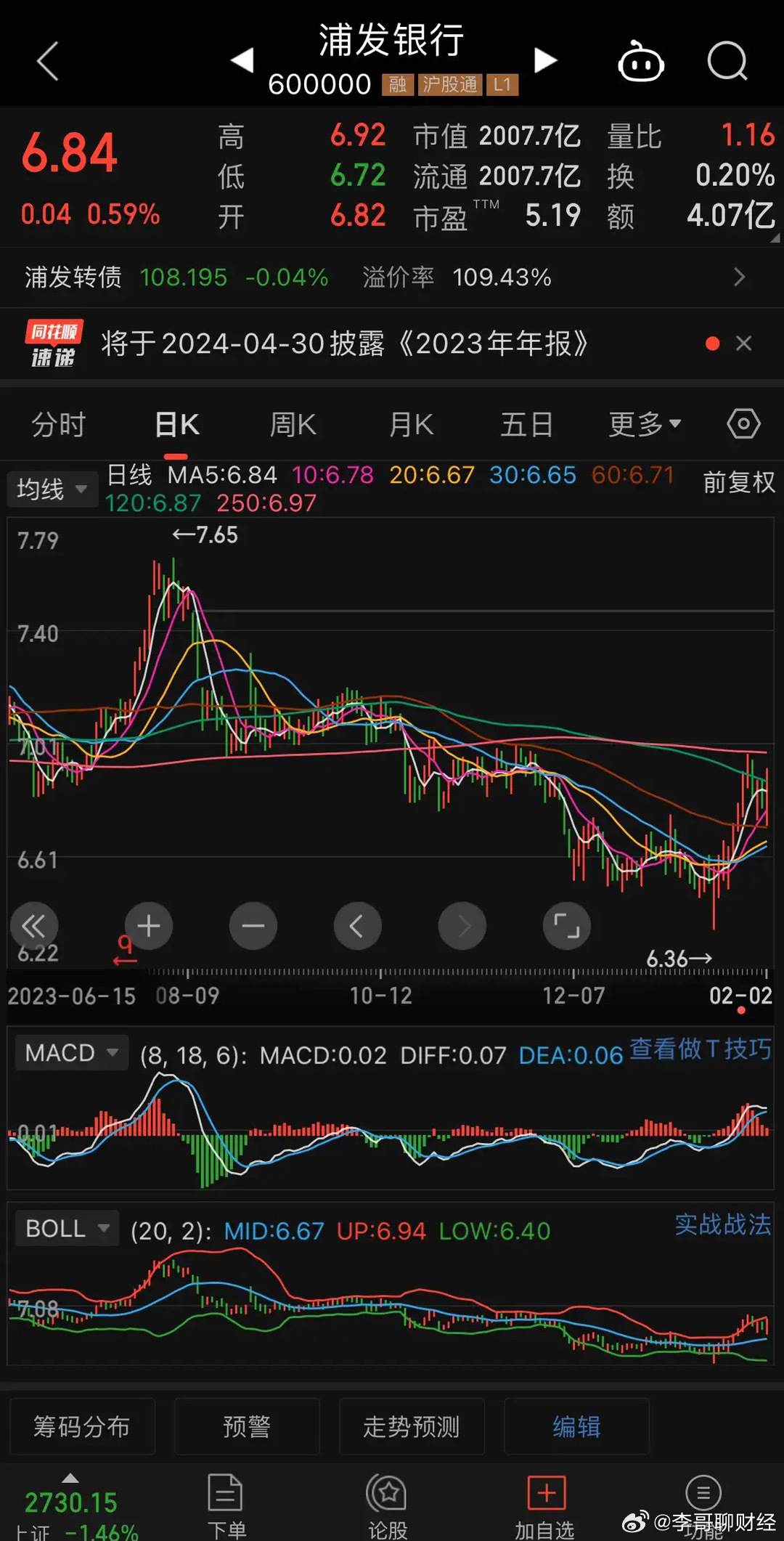Image resolution: width=784 pixels, height=1541 pixels.
Task: Toggle 前复权 price adjustment
Action: click(x=739, y=481)
